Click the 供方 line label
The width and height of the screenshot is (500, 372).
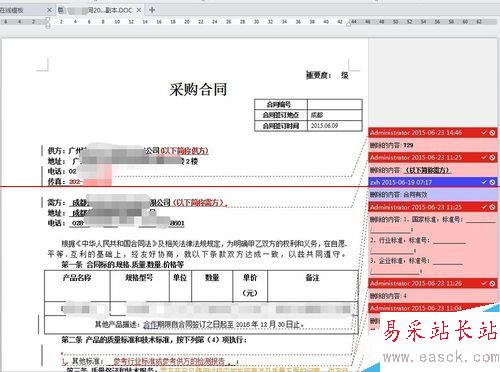(56, 151)
